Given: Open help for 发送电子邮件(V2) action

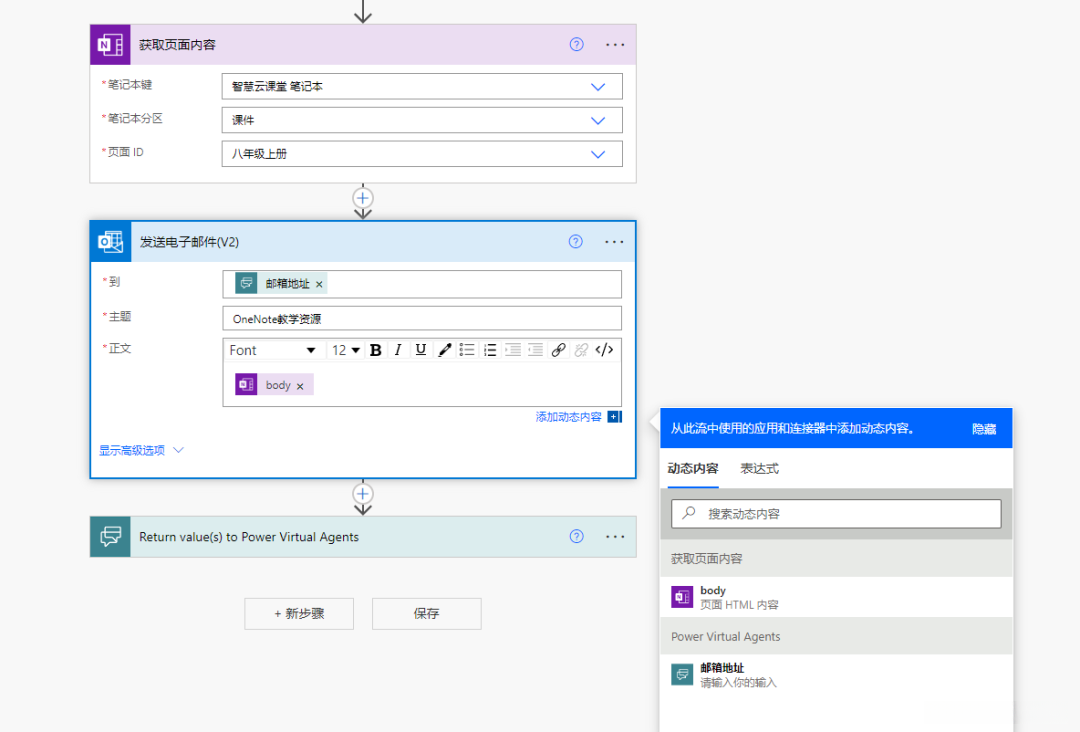Looking at the screenshot, I should (576, 242).
